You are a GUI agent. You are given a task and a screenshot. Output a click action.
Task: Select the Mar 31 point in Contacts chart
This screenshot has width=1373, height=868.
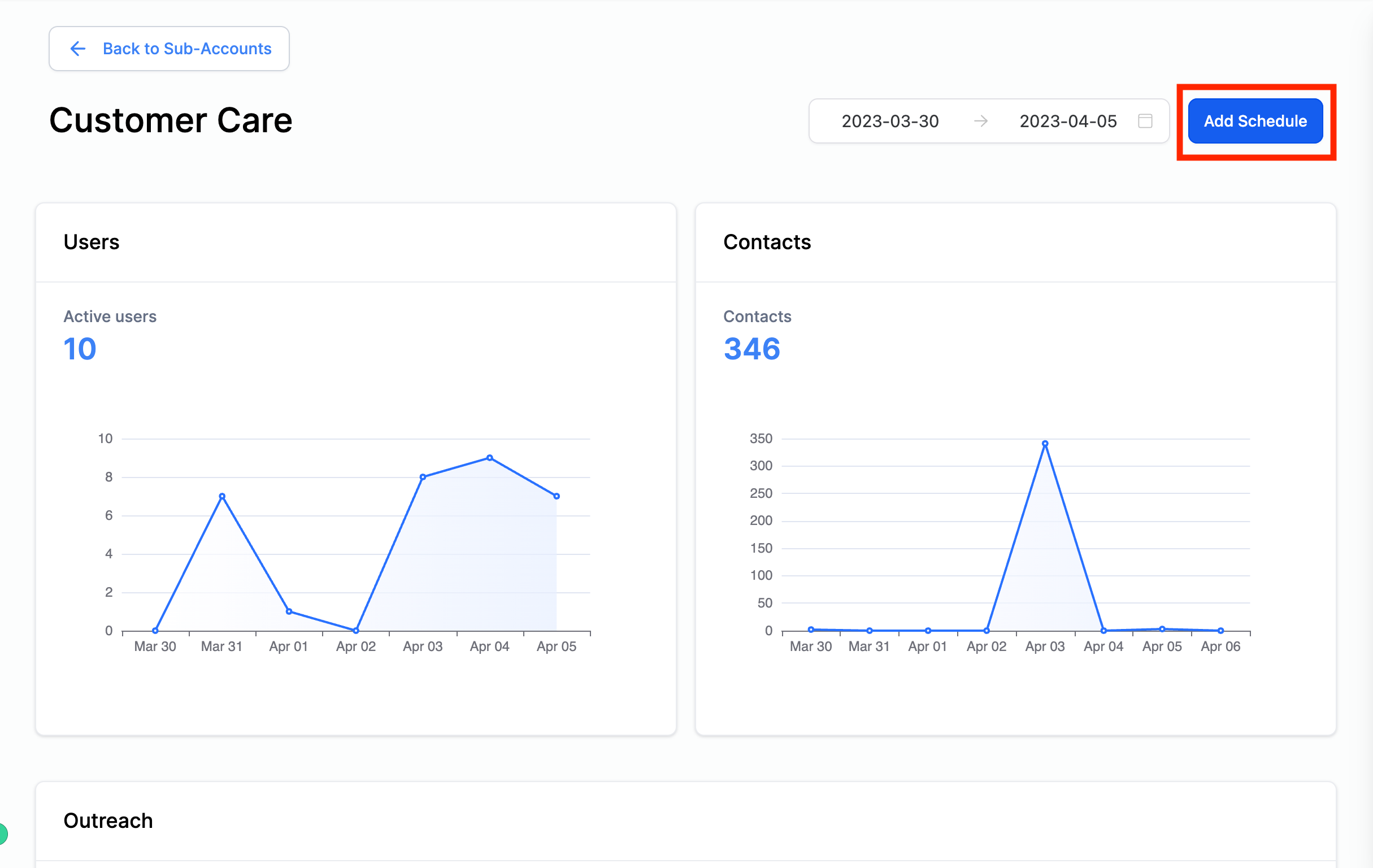coord(870,631)
